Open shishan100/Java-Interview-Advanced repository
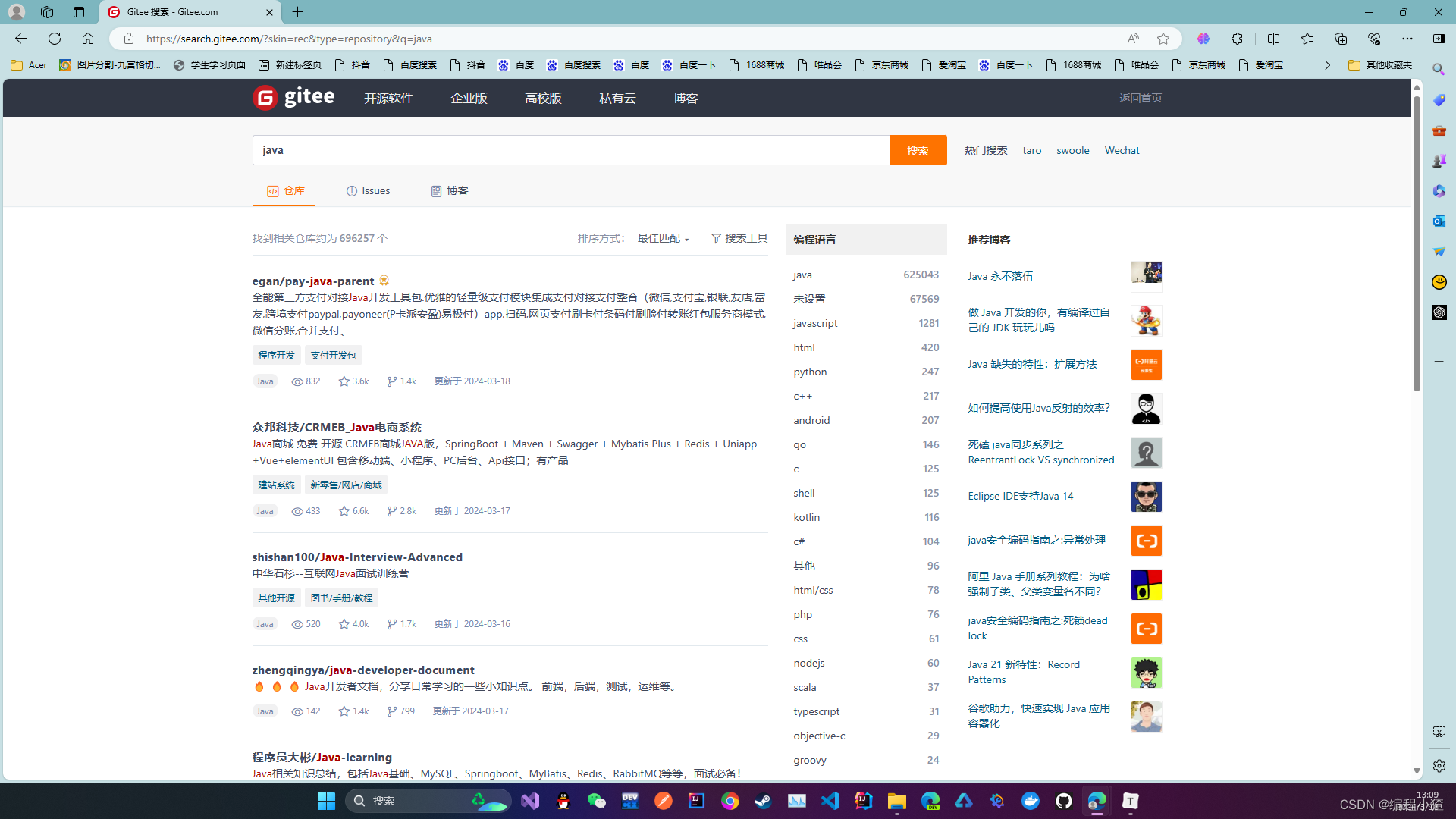The width and height of the screenshot is (1456, 819). 357,557
